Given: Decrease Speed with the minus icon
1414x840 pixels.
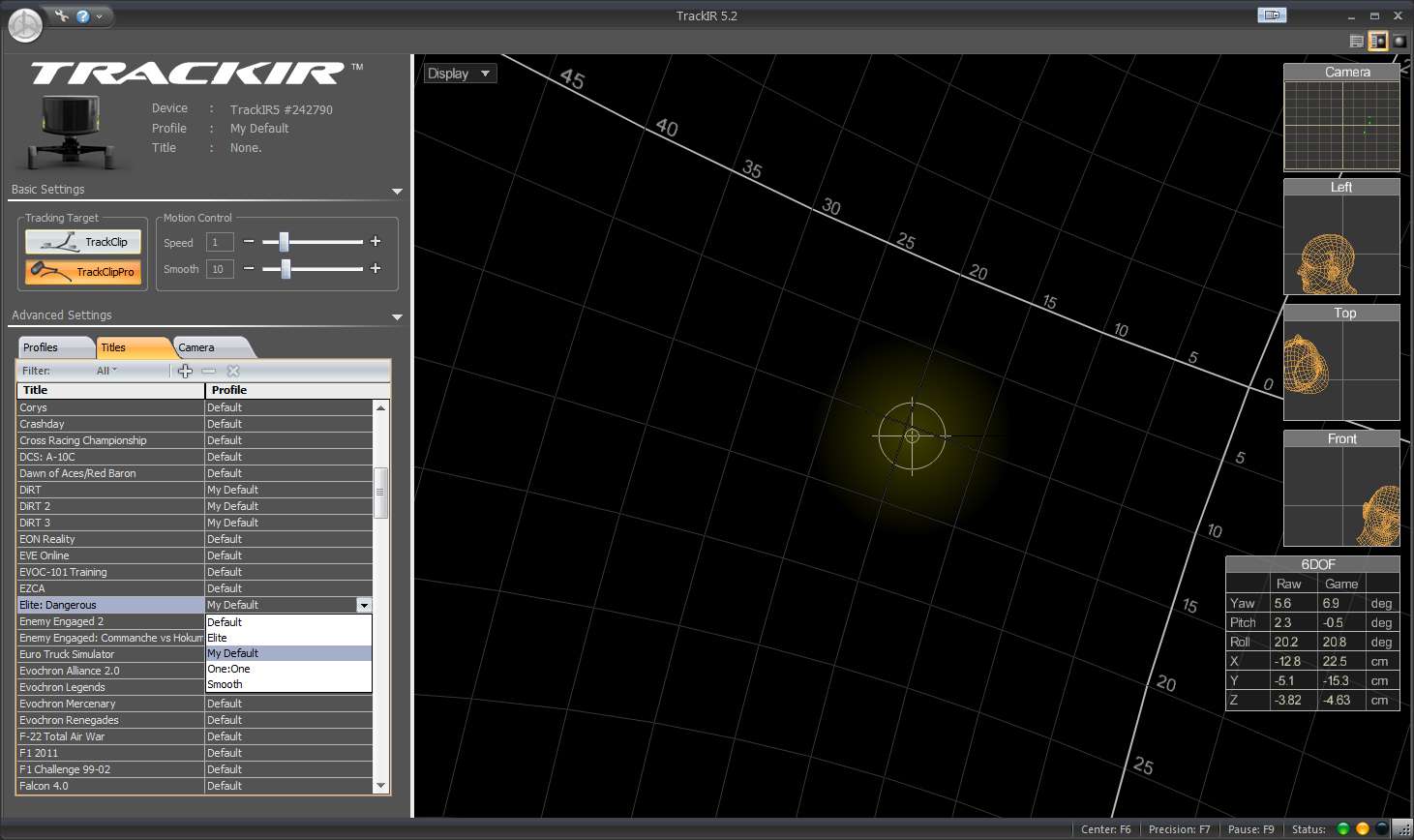Looking at the screenshot, I should 249,242.
